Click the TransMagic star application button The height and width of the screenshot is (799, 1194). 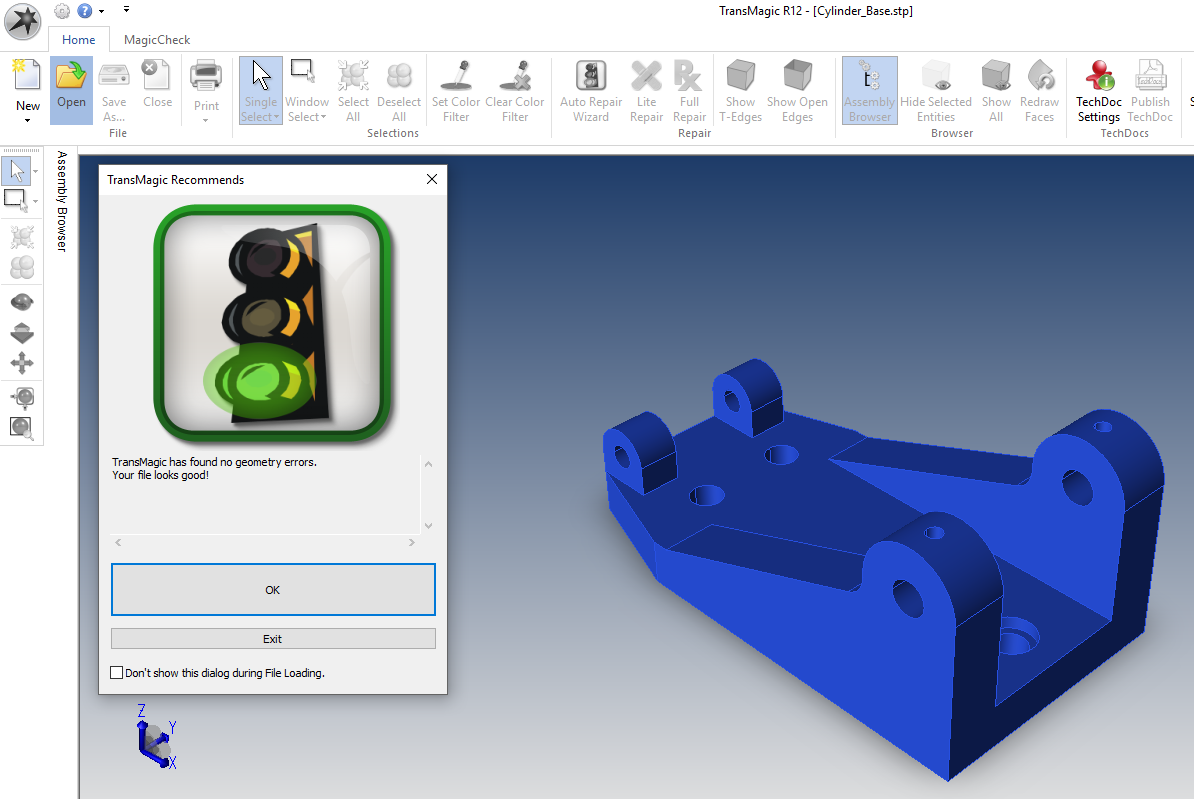(22, 21)
